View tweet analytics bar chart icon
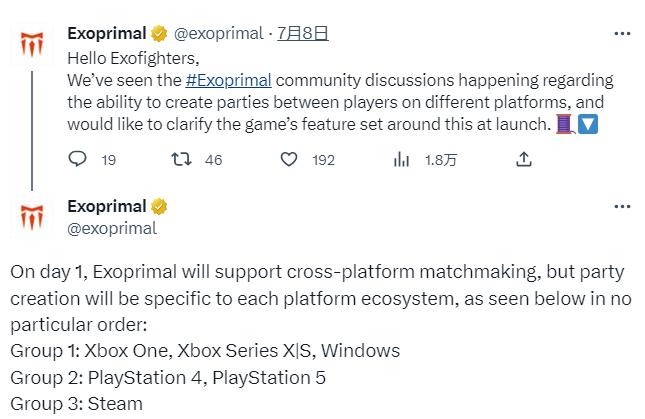This screenshot has width=645, height=419. pyautogui.click(x=402, y=159)
